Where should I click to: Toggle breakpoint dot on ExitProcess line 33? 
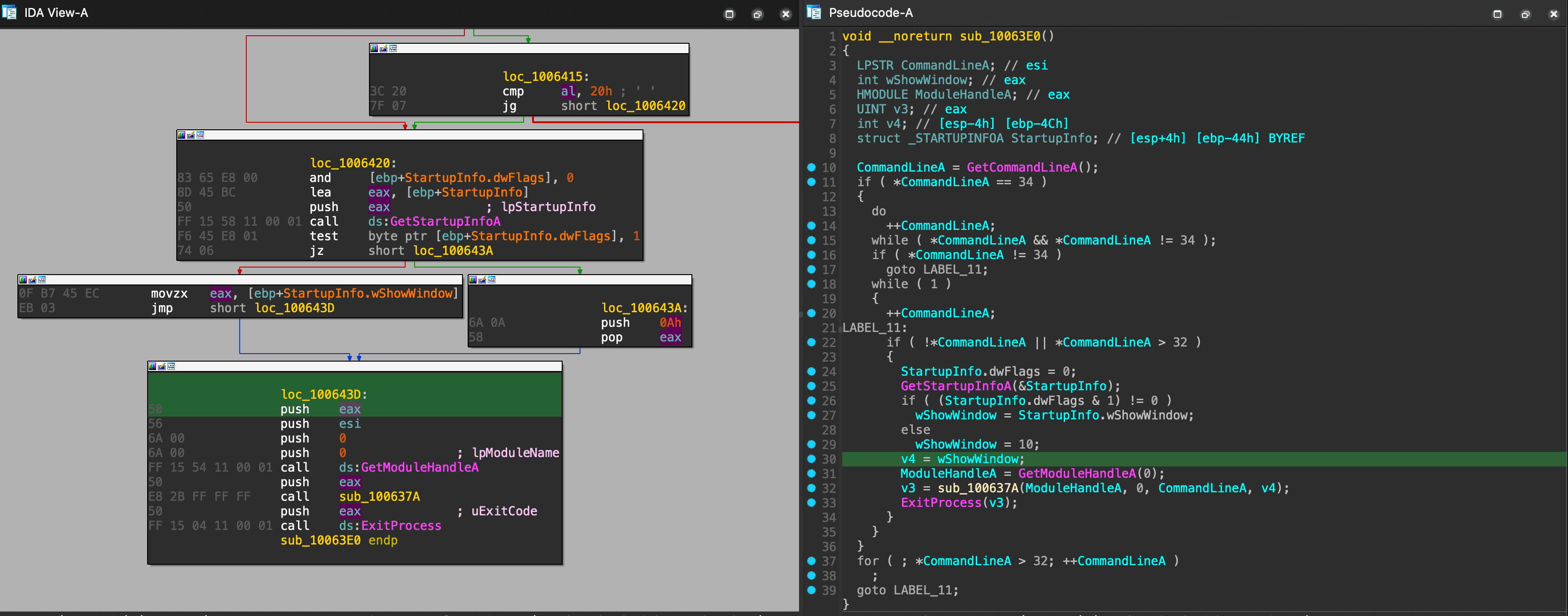tap(811, 503)
